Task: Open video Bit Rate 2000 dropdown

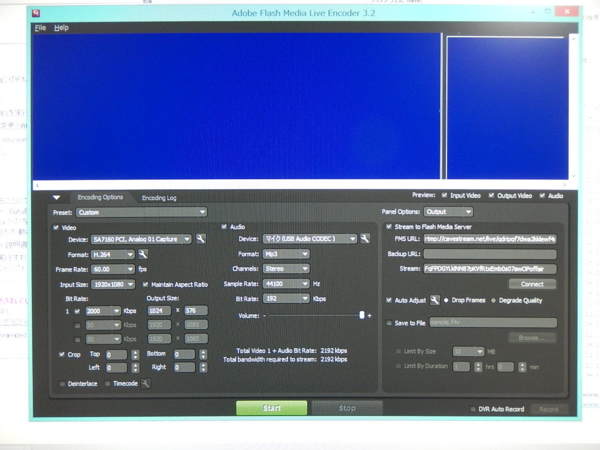Action: (103, 311)
